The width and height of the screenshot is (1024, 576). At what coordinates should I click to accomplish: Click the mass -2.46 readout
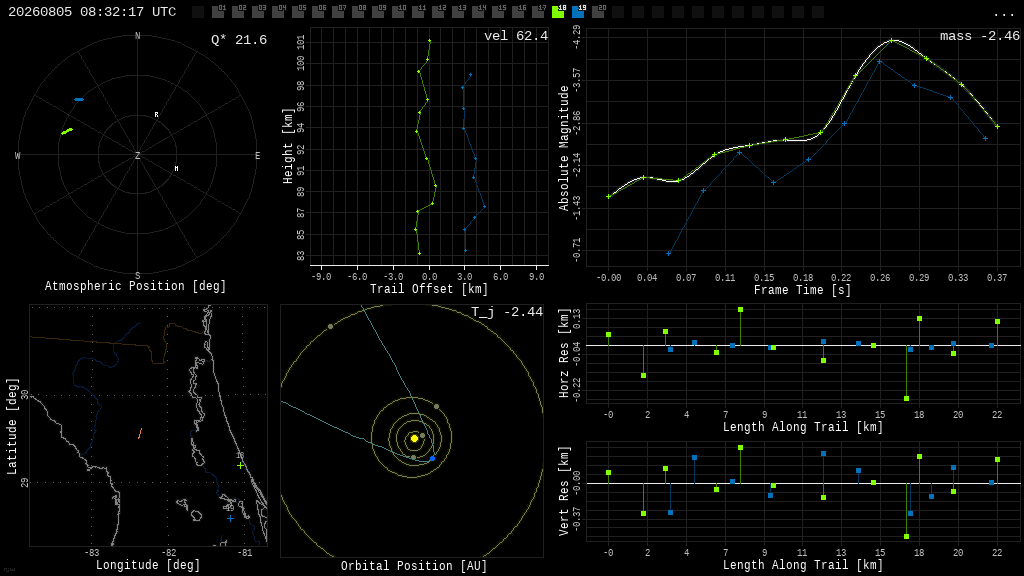980,36
